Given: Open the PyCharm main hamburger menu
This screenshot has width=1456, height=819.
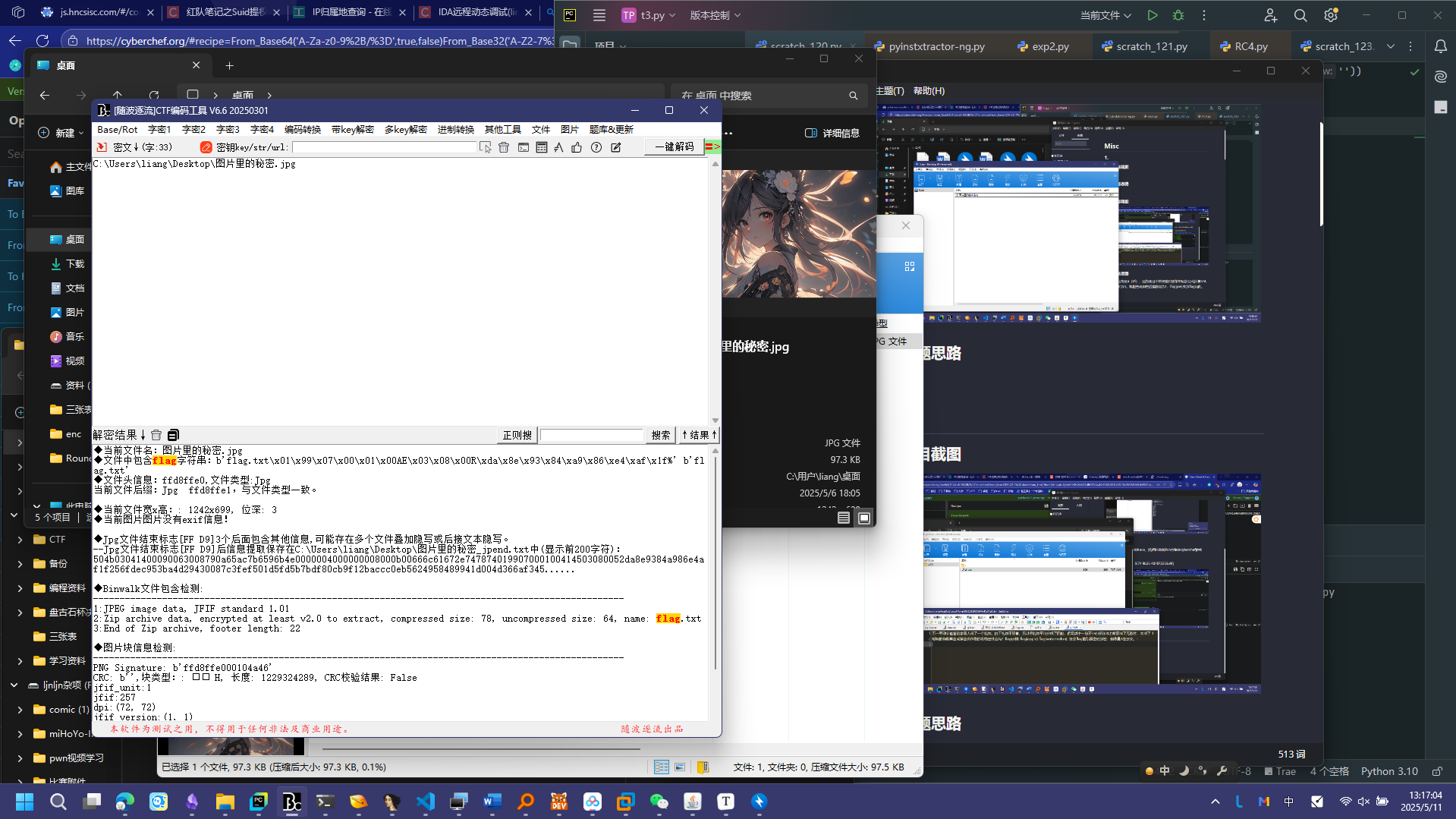Looking at the screenshot, I should click(x=599, y=15).
